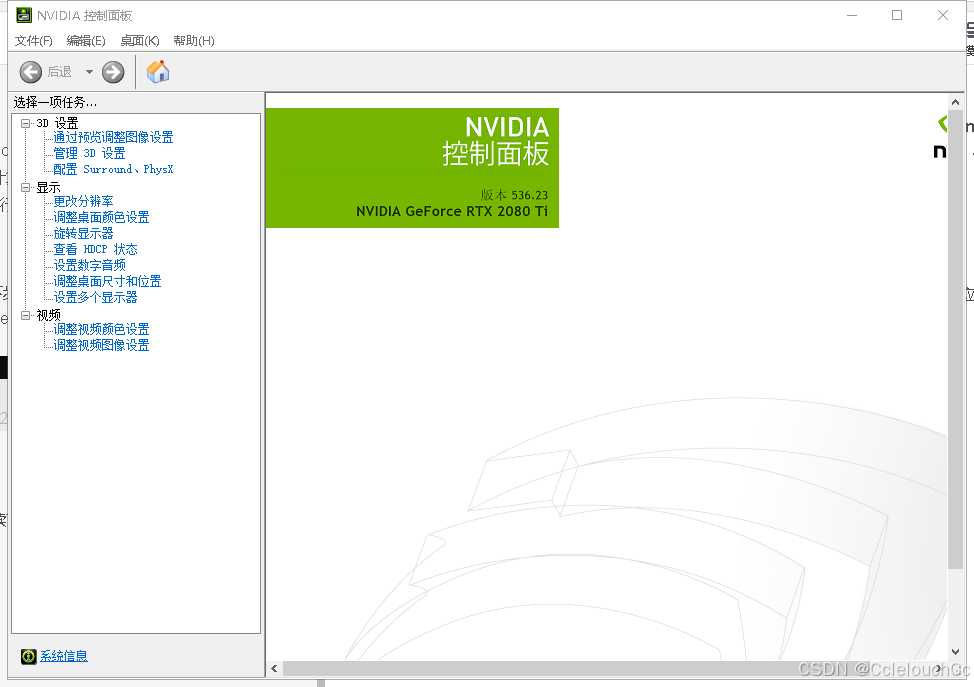
Task: Minimize the NVIDIA 控制面板 window
Action: (x=852, y=16)
